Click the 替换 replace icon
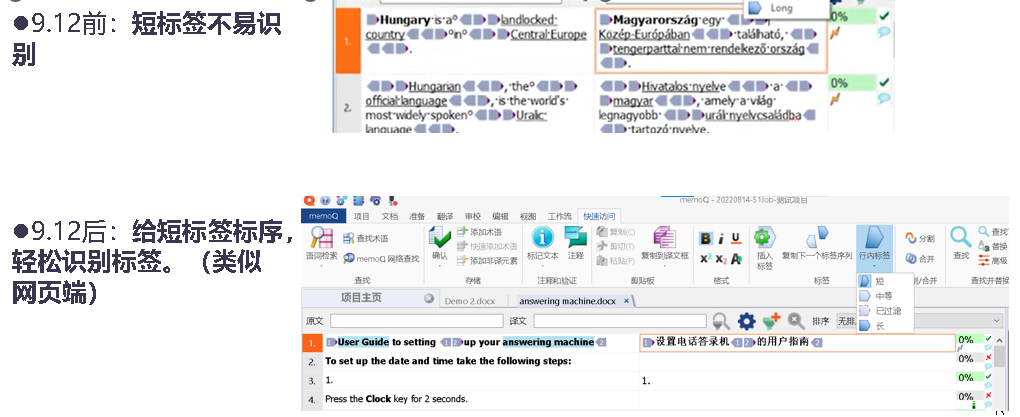Screen dimensions: 1020x417 tap(983, 247)
